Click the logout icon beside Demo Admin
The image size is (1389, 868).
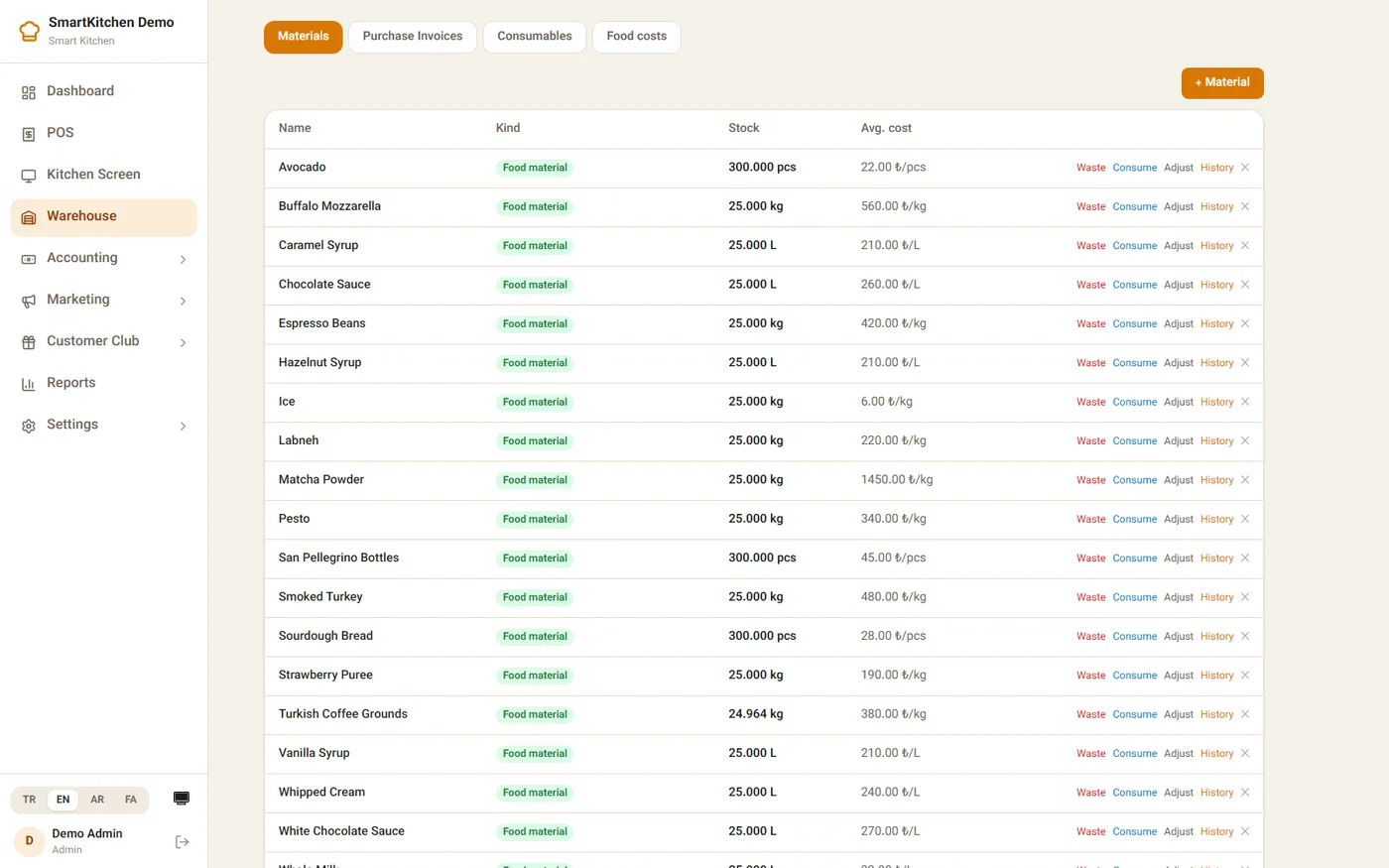pos(182,841)
